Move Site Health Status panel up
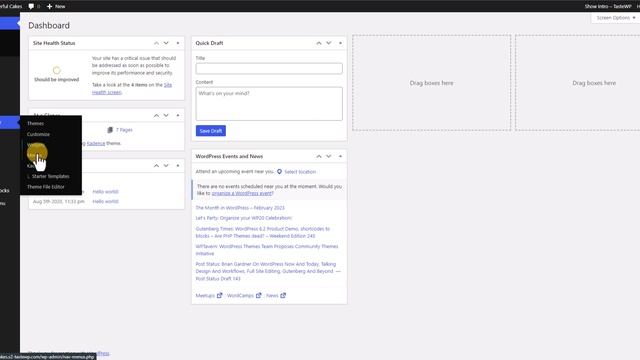The height and width of the screenshot is (360, 640). 156,43
